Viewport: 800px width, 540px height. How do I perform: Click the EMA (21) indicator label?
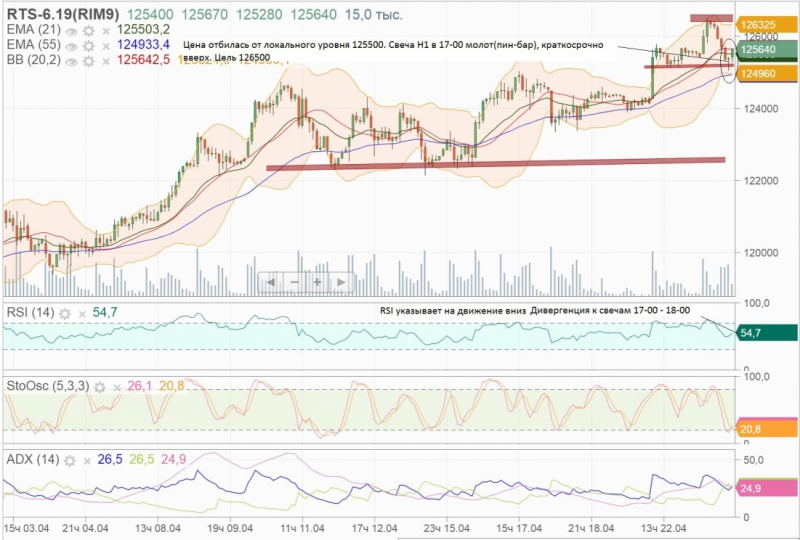coord(33,30)
